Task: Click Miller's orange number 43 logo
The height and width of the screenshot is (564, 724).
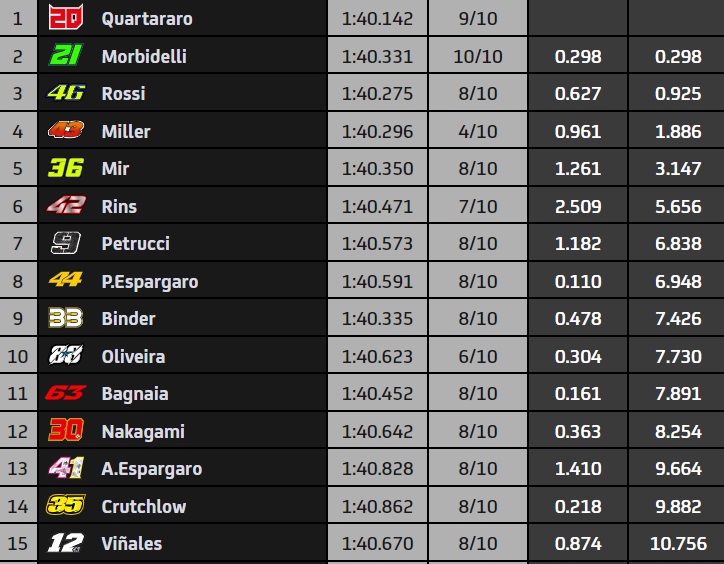Action: [66, 130]
